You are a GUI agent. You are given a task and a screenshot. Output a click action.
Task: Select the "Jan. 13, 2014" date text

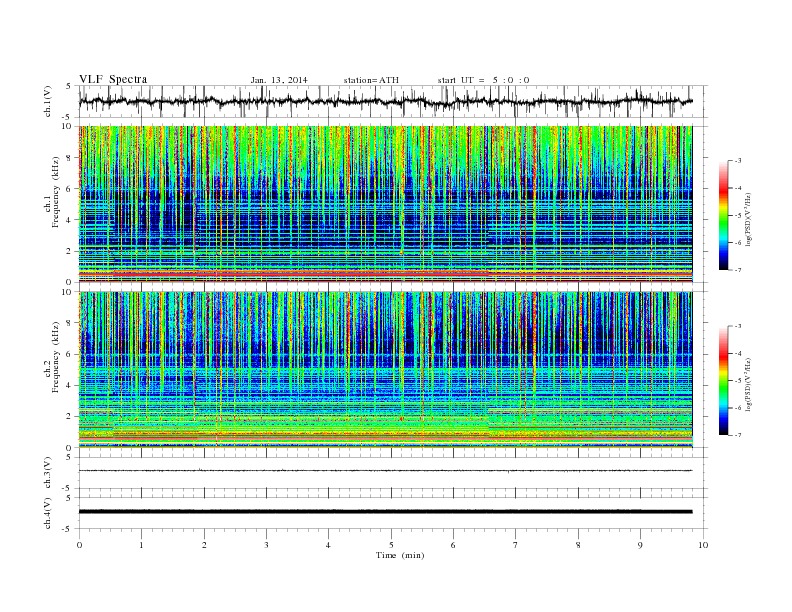click(x=279, y=80)
